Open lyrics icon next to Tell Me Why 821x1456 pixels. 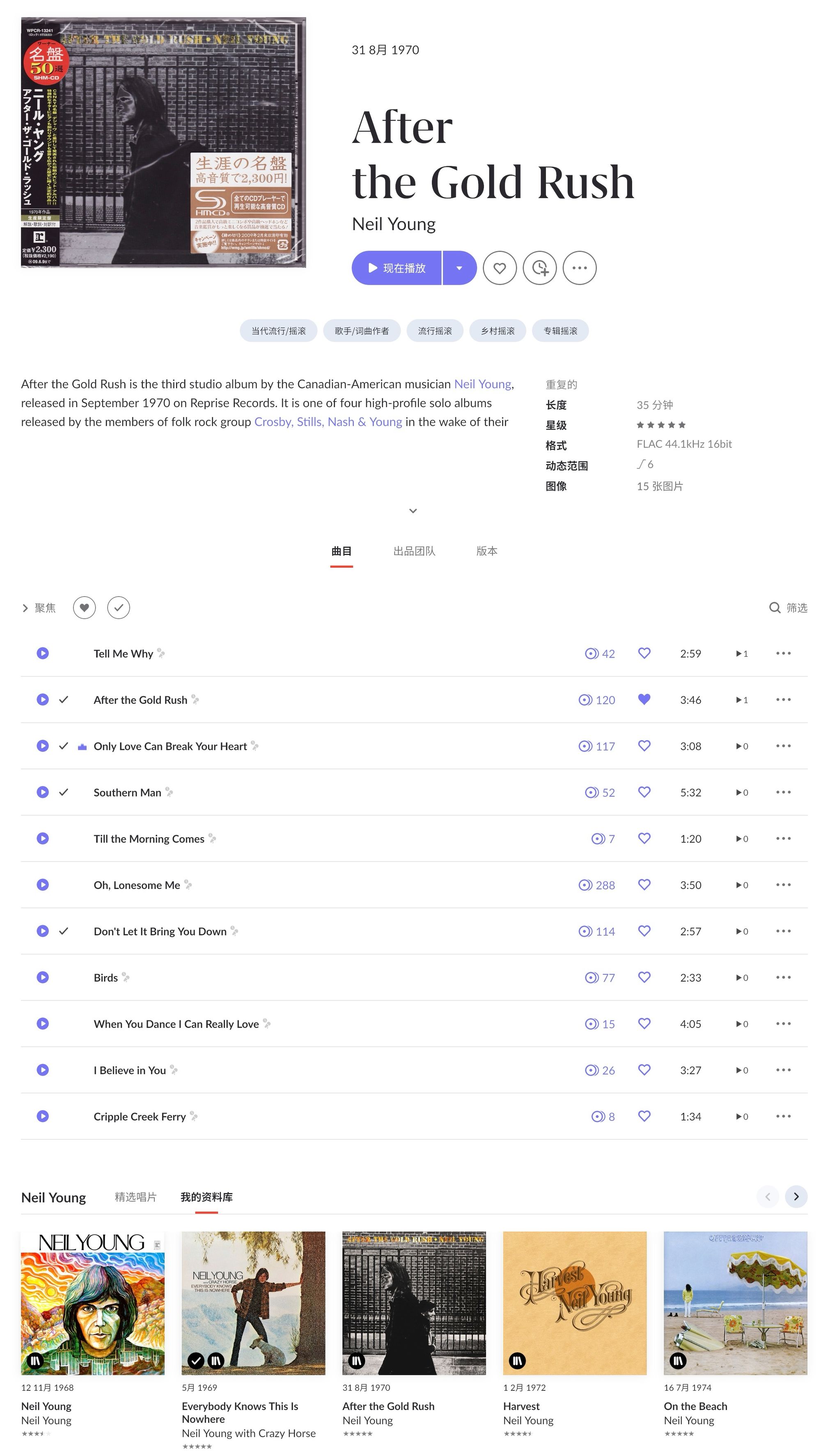point(161,654)
